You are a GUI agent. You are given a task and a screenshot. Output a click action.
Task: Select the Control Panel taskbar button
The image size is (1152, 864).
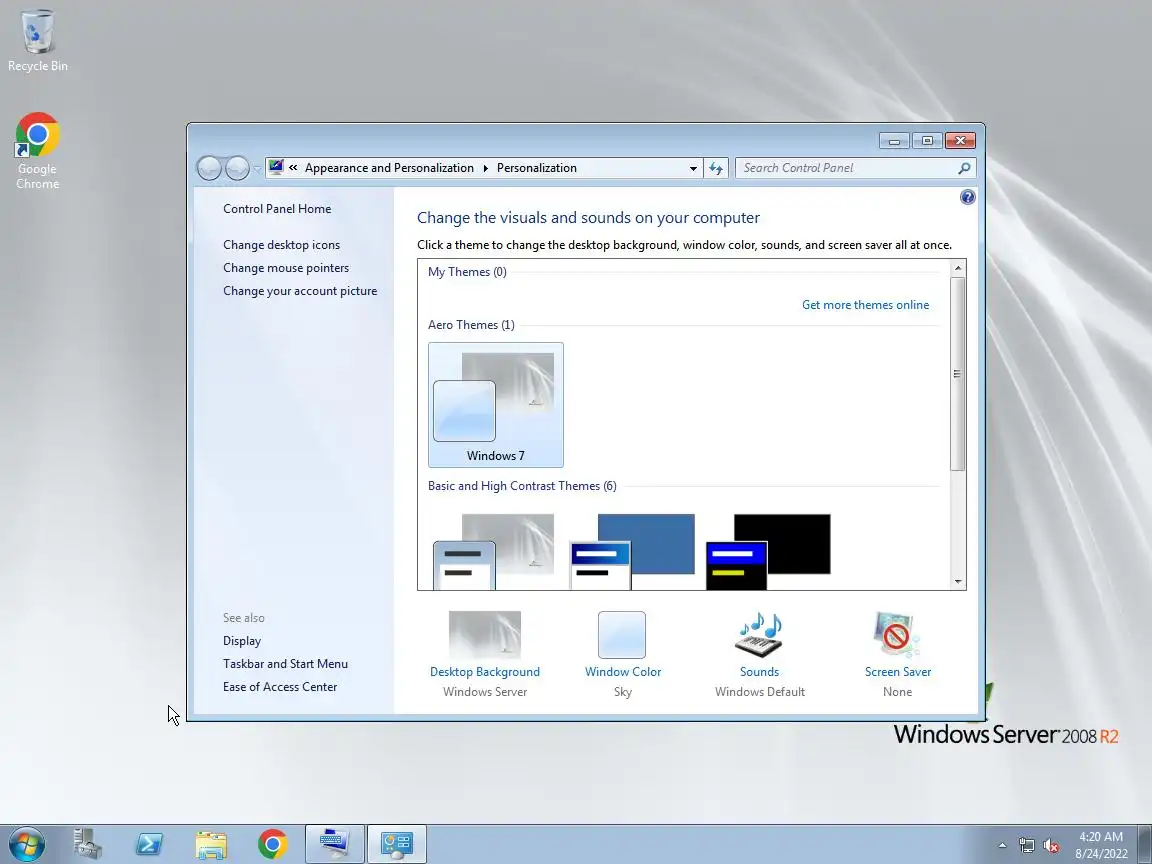397,844
